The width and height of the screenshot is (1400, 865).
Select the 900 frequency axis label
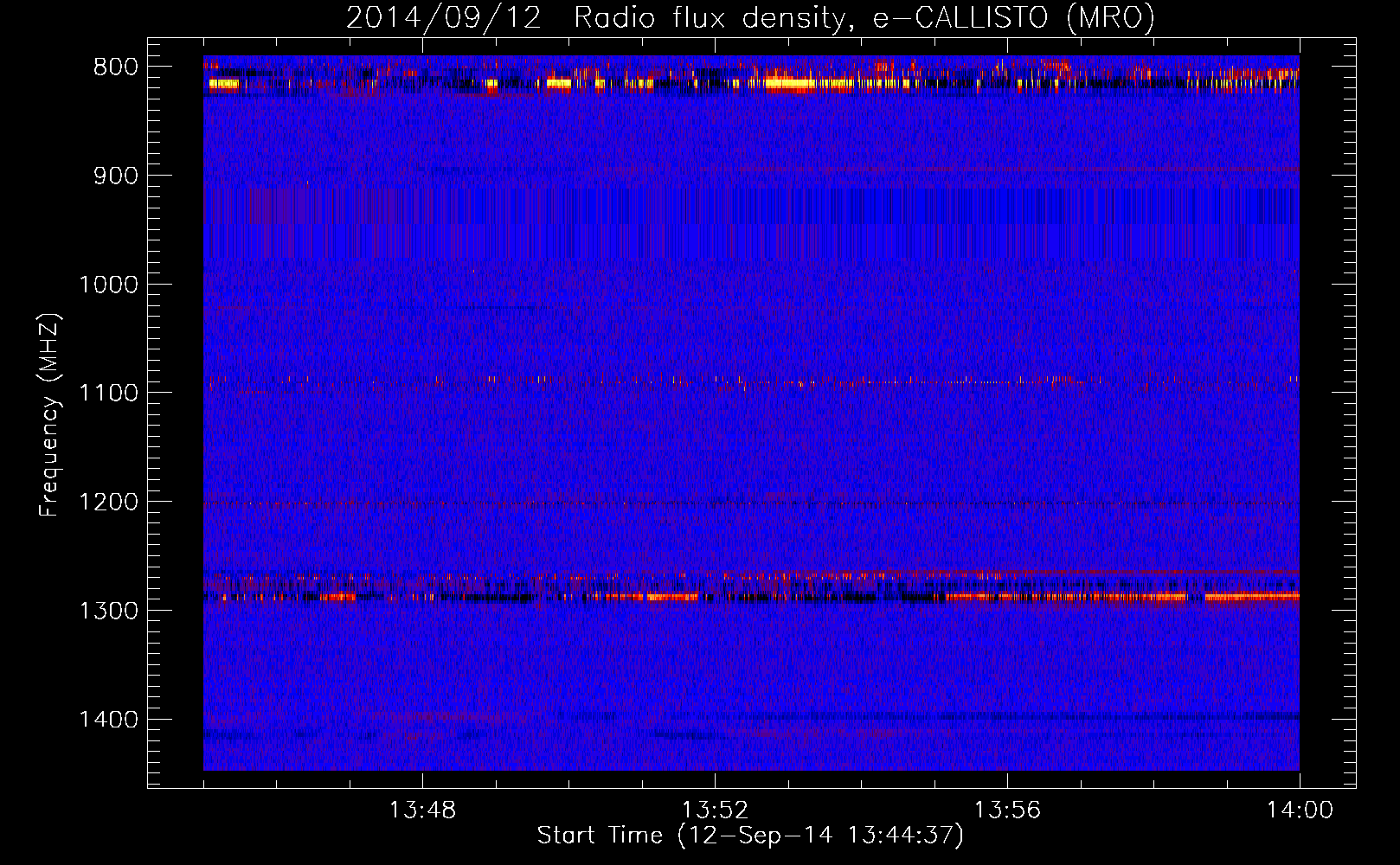pos(115,176)
